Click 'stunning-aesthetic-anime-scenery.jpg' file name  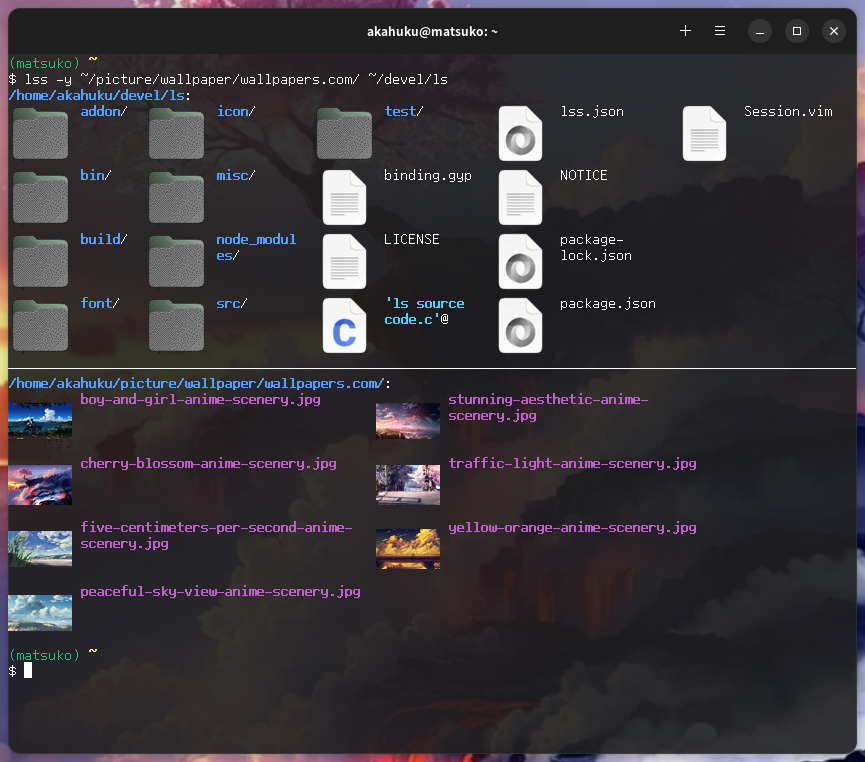pos(548,407)
